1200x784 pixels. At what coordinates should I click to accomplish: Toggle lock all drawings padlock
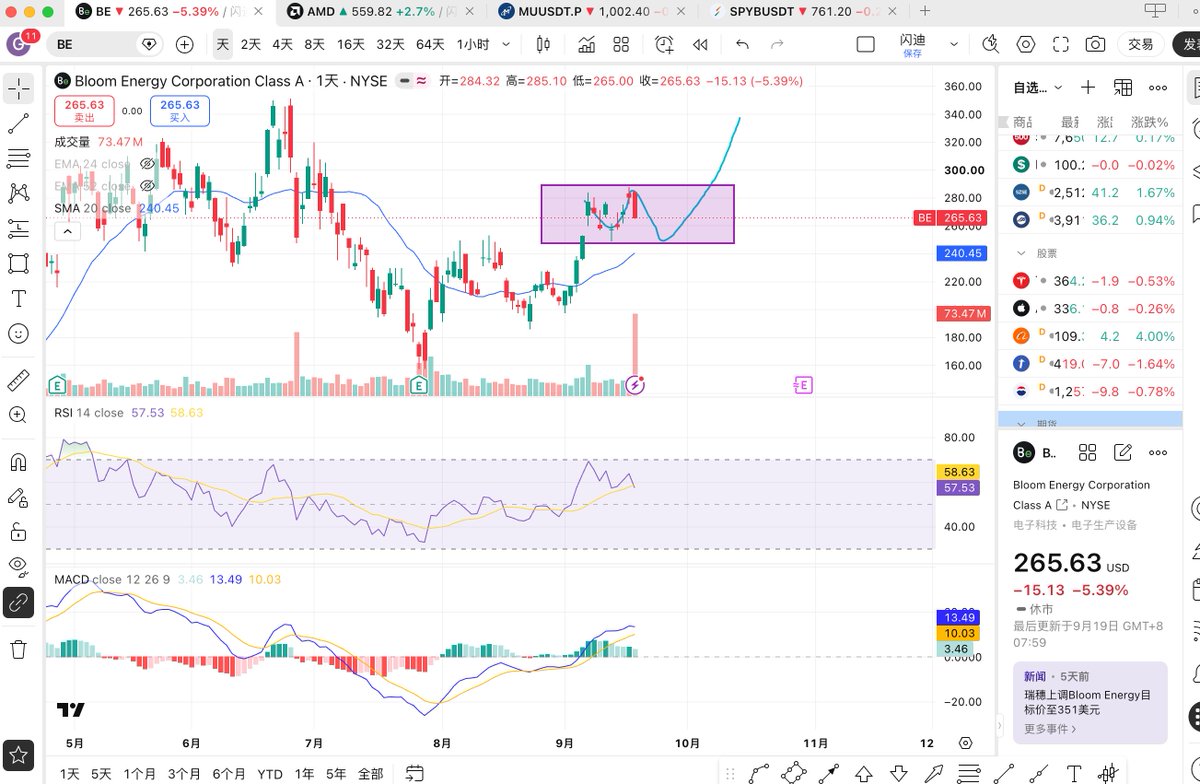pyautogui.click(x=18, y=531)
